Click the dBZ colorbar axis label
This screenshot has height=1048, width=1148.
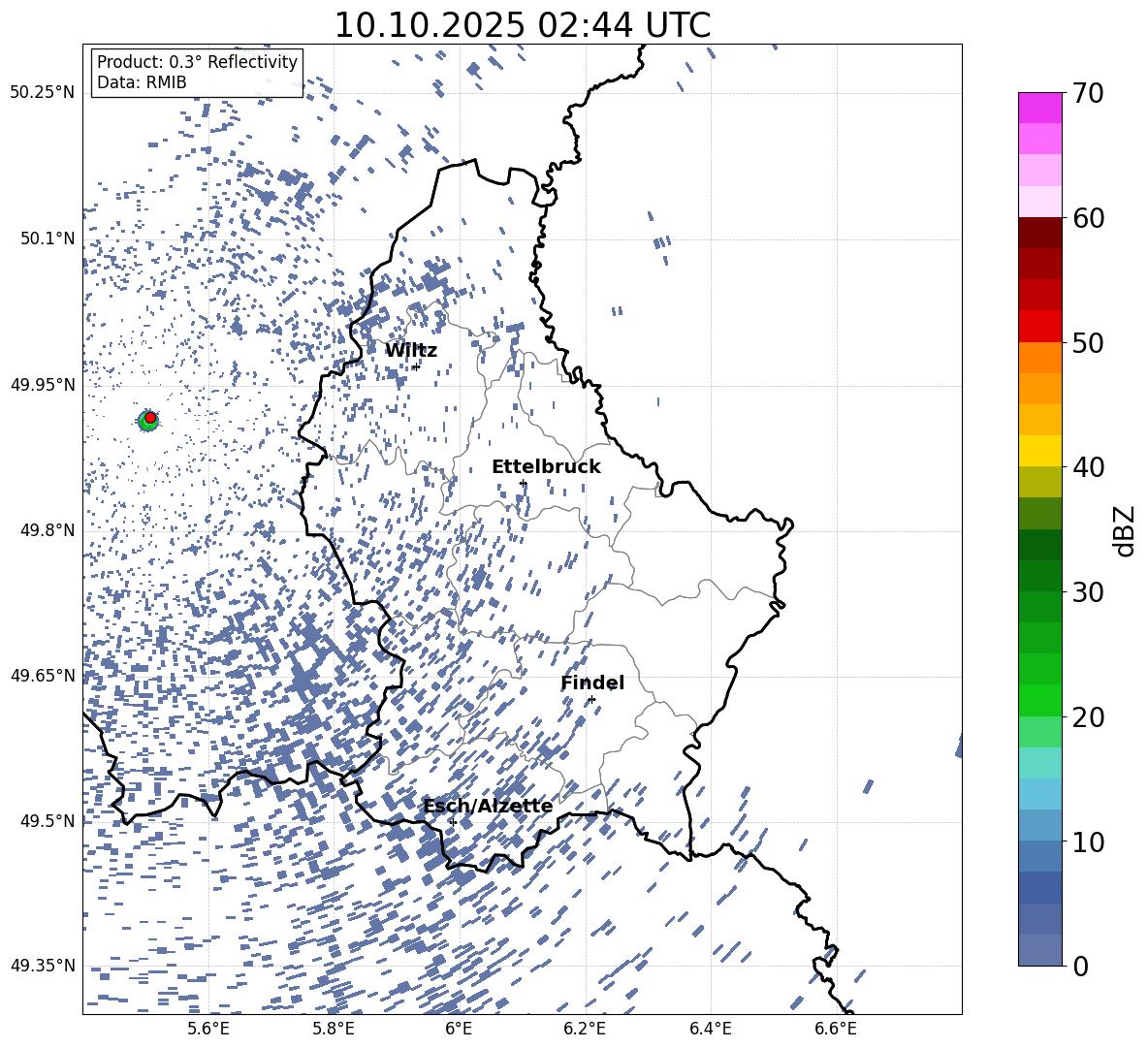pyautogui.click(x=1124, y=531)
